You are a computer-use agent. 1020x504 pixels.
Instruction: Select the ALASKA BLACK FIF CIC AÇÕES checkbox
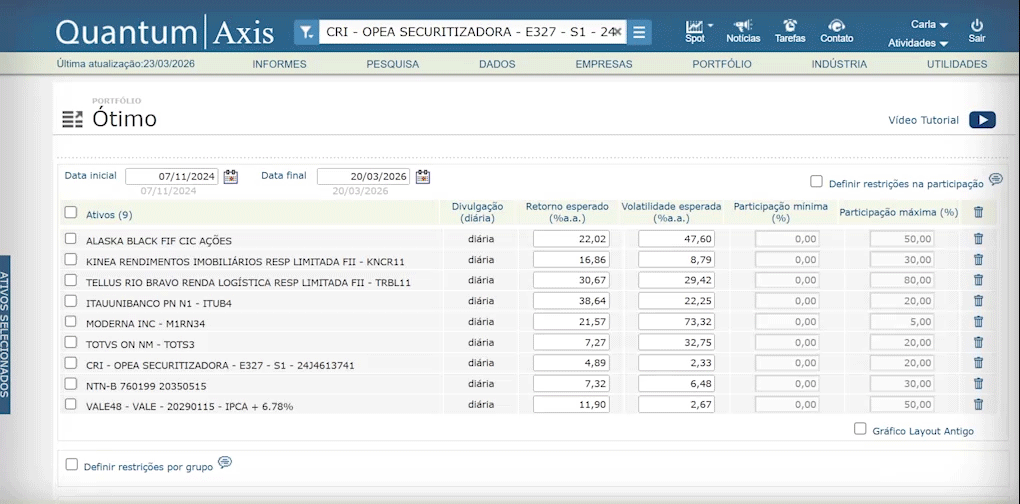click(70, 239)
